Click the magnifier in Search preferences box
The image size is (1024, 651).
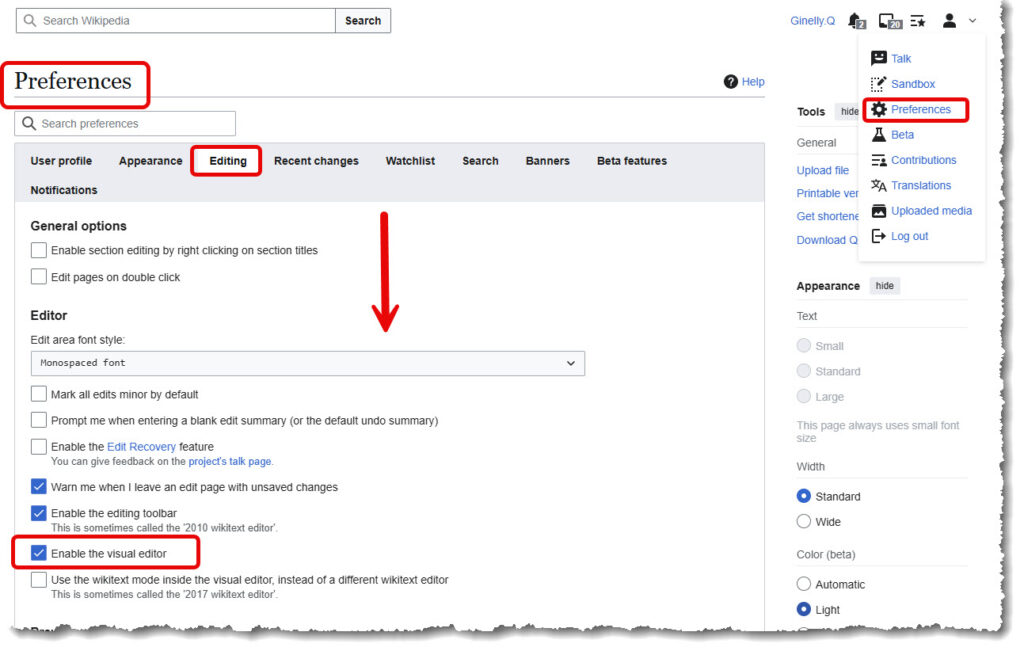click(28, 123)
